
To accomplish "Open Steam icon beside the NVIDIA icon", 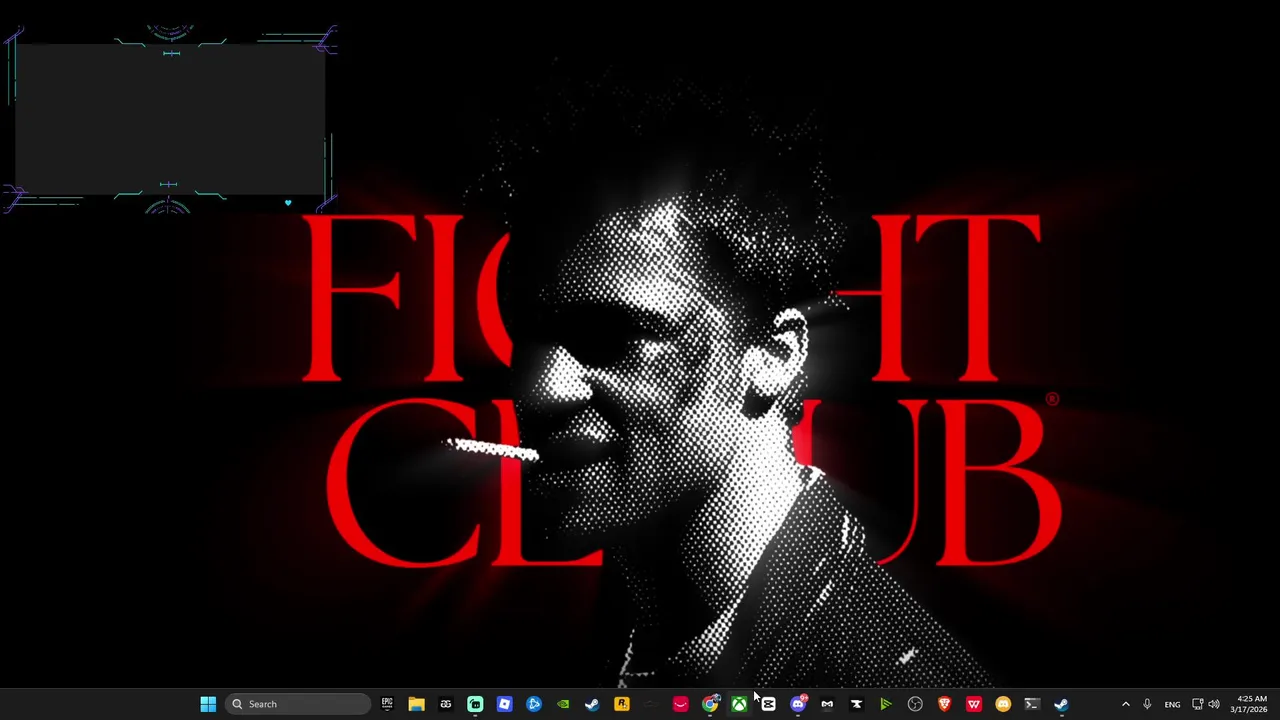I will [x=592, y=704].
